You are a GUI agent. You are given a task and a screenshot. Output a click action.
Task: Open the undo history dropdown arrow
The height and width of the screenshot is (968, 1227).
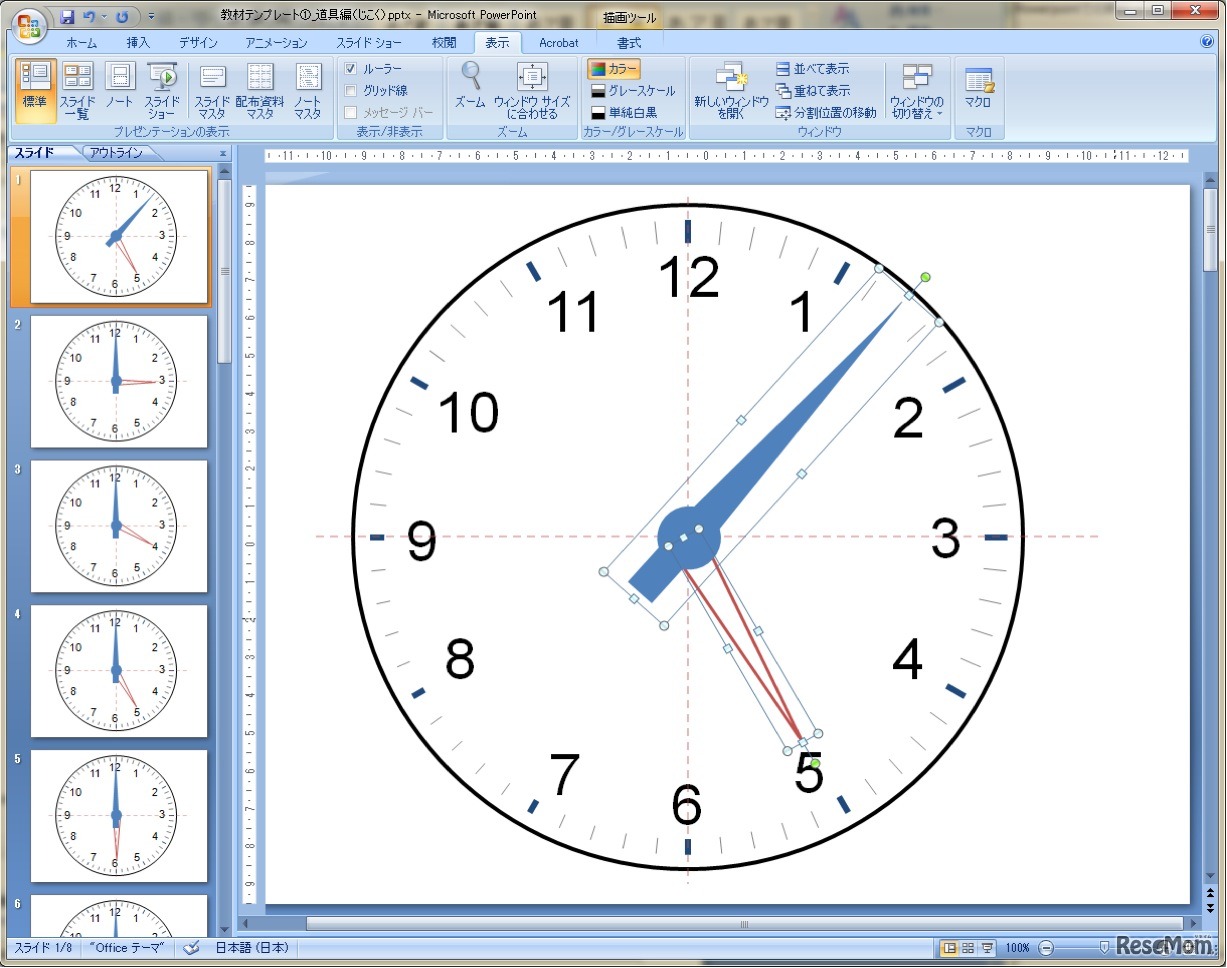[x=104, y=17]
